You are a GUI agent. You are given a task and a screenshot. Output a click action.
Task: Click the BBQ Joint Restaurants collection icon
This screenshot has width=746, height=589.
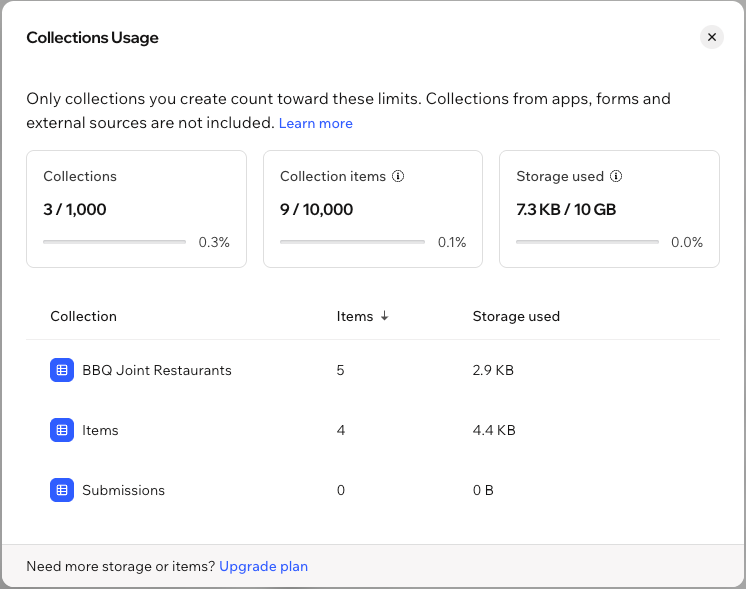click(62, 370)
